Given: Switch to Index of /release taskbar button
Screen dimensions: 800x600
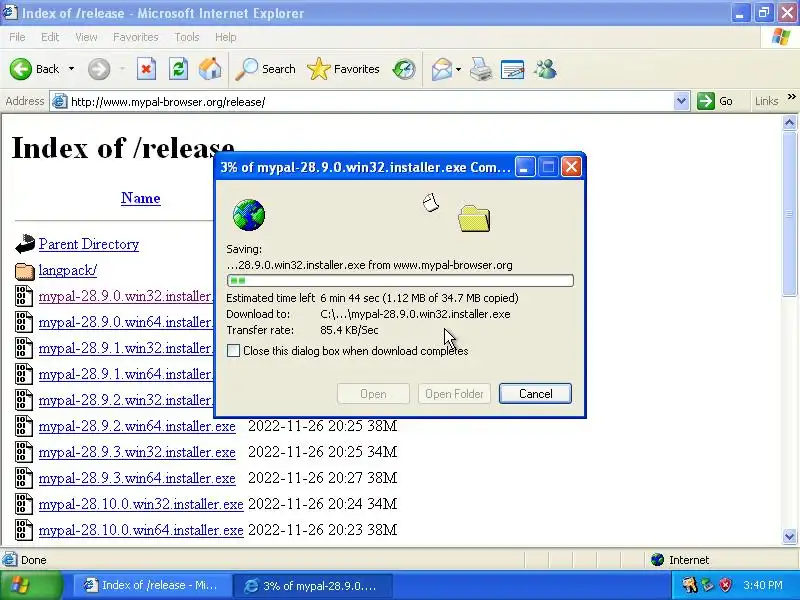Looking at the screenshot, I should click(151, 585).
